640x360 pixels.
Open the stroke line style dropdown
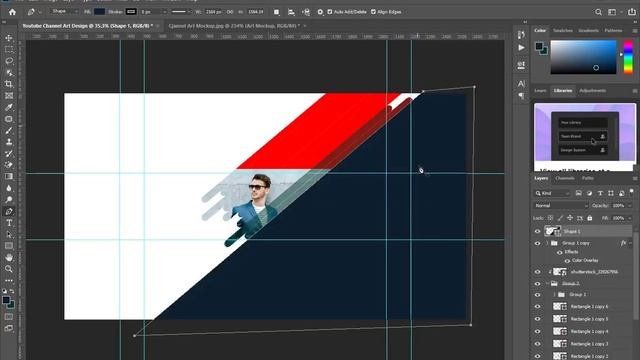[x=181, y=12]
